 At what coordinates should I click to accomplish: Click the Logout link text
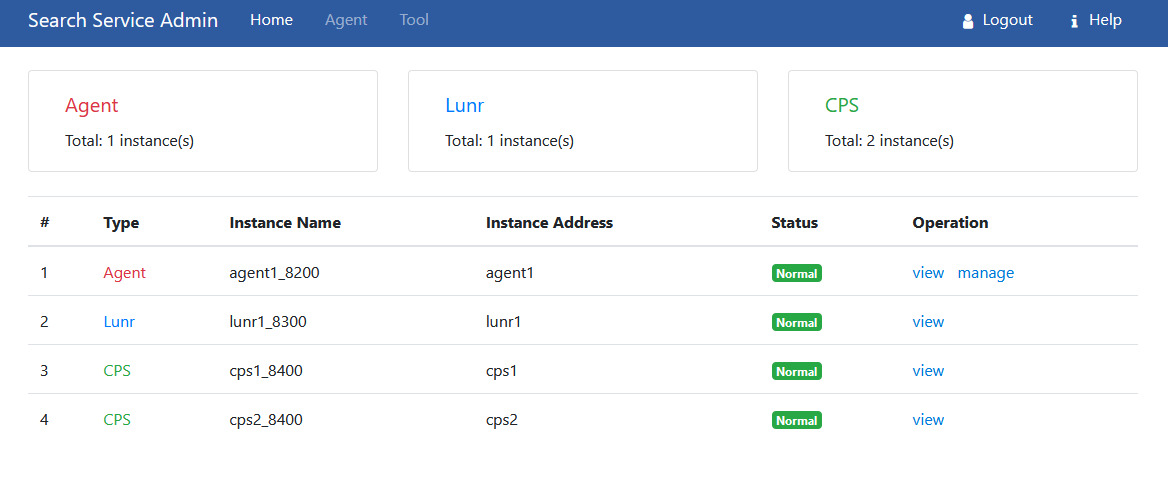[1008, 20]
